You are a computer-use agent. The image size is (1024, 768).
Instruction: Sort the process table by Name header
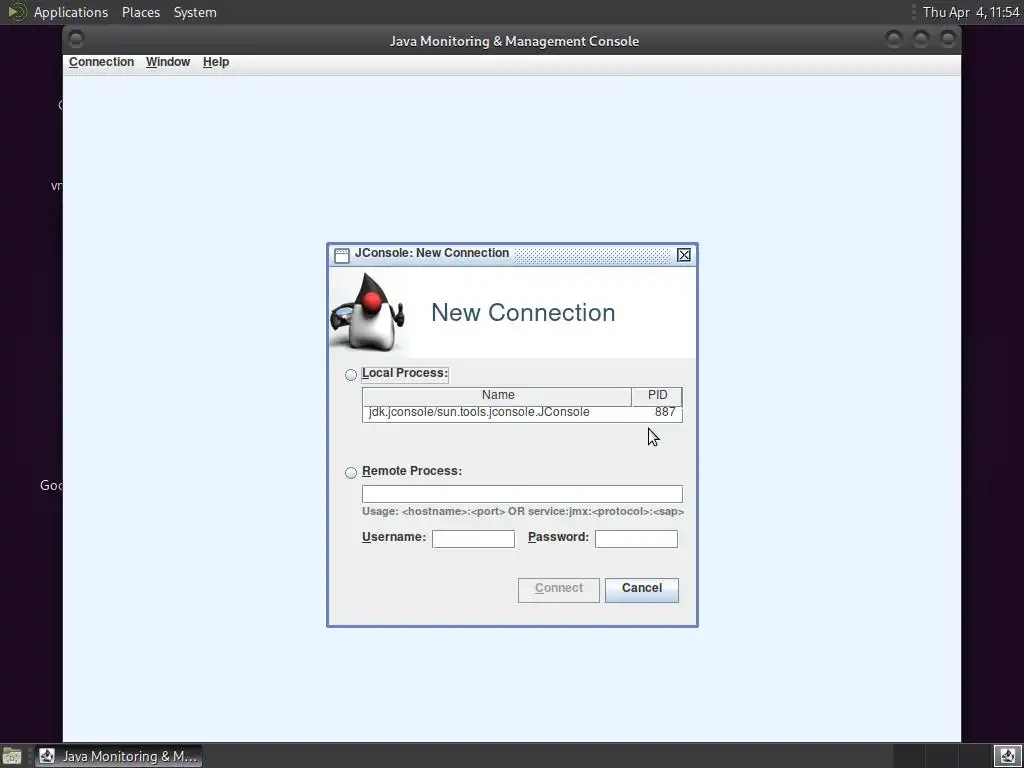pyautogui.click(x=497, y=396)
